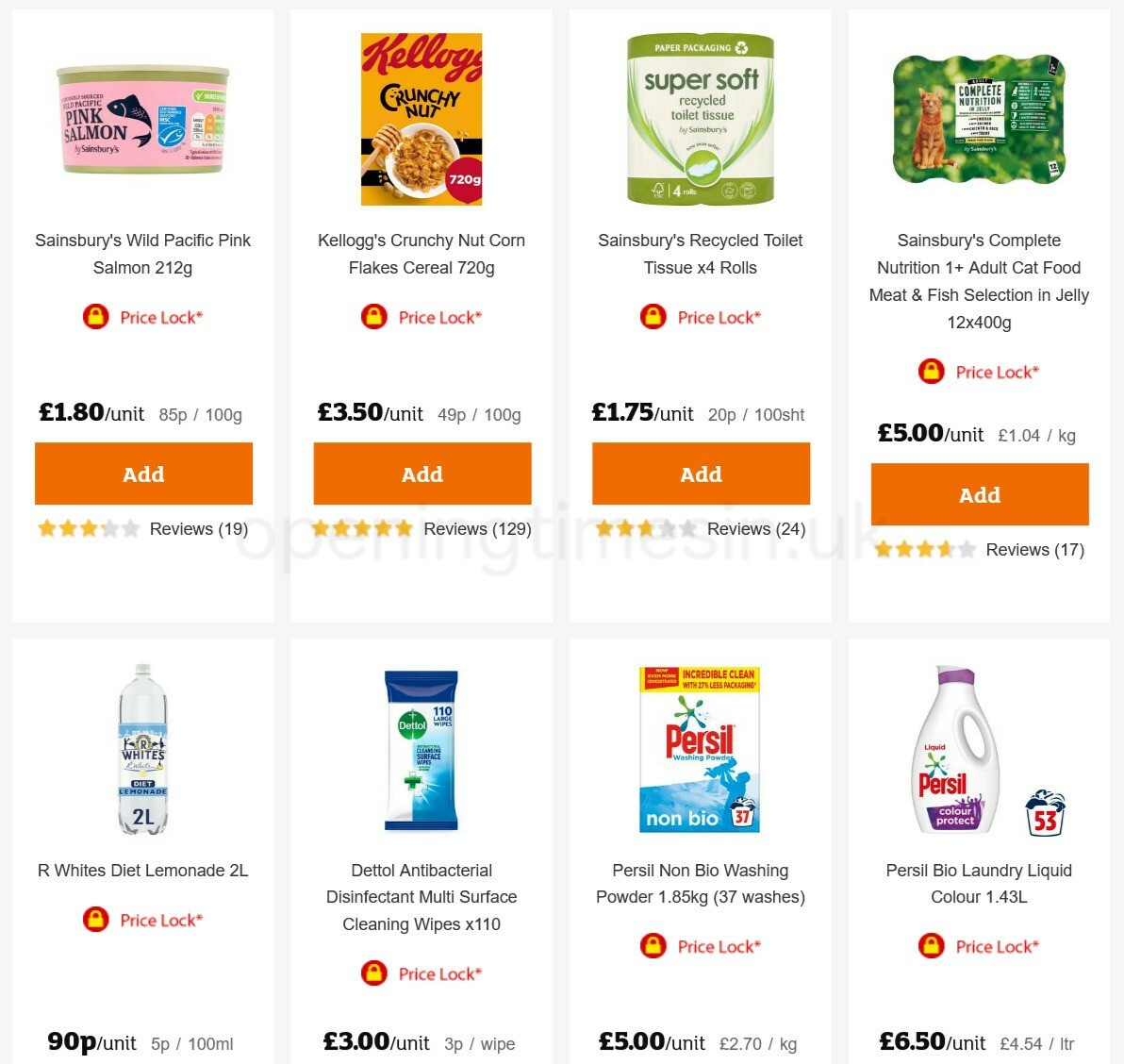1124x1064 pixels.
Task: Open the Pink Salmon product name link
Action: (143, 254)
